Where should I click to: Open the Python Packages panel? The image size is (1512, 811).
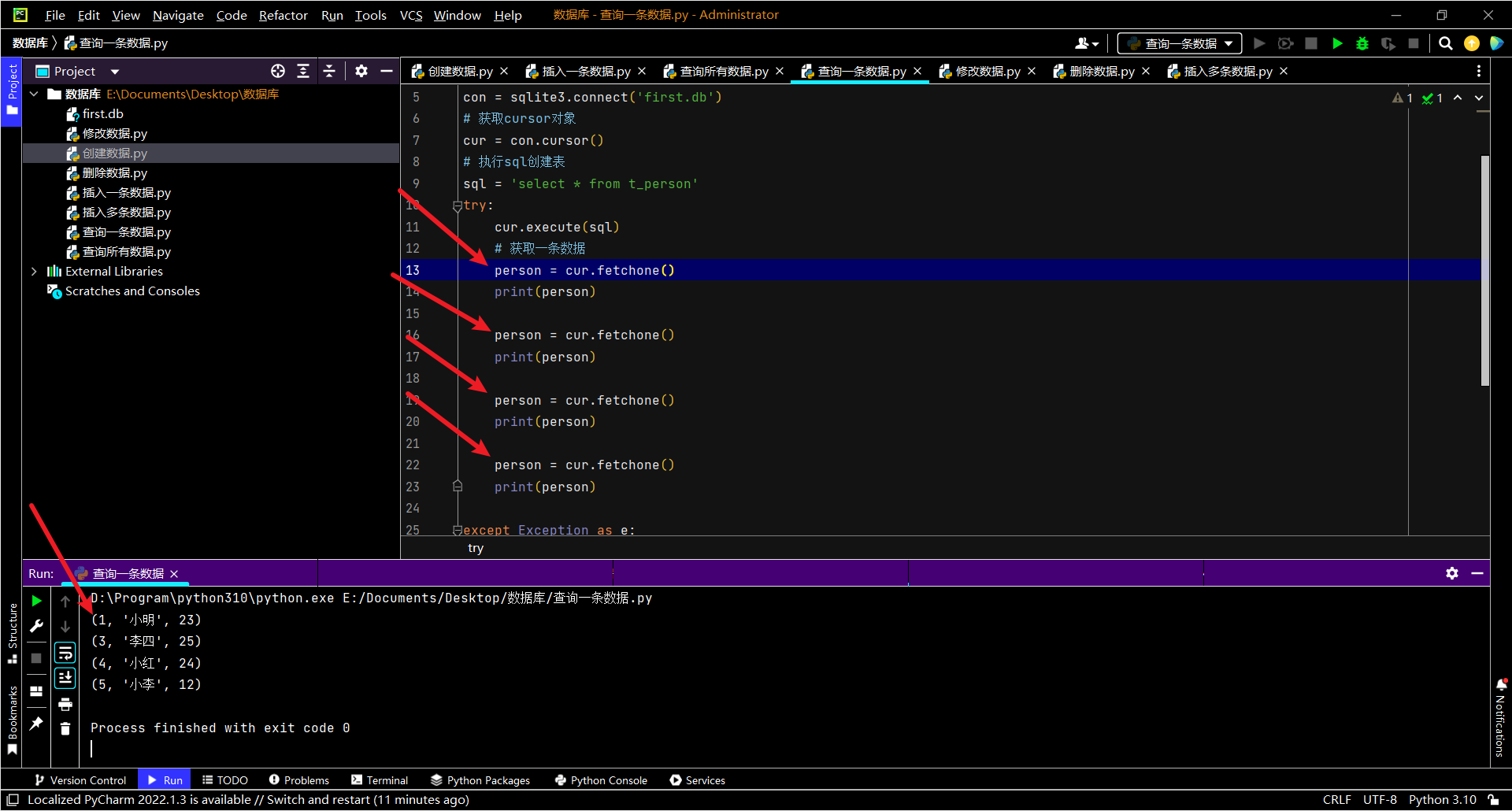pyautogui.click(x=481, y=780)
